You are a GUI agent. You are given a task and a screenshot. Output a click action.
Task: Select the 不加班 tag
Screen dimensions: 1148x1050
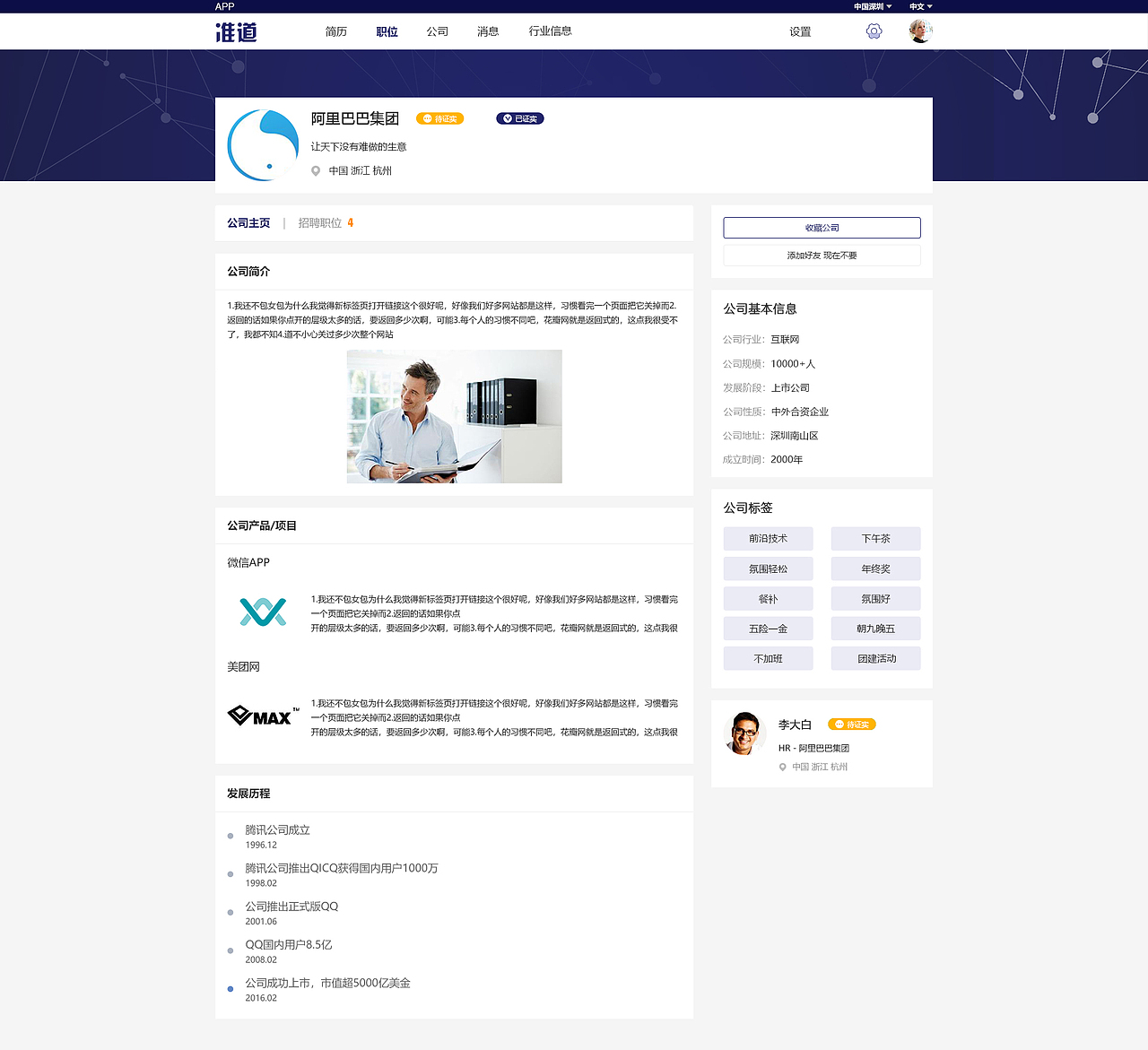(x=768, y=658)
